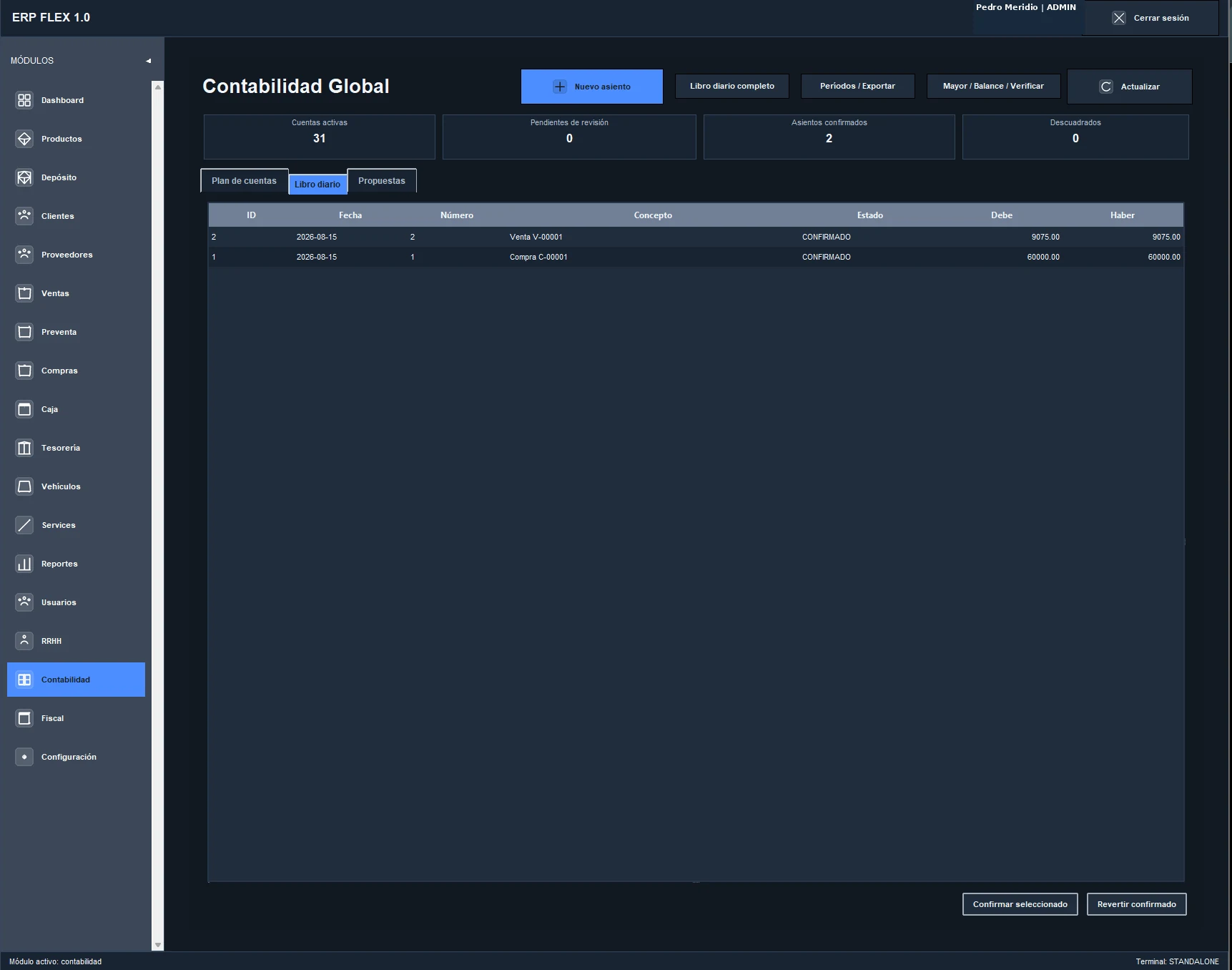
Task: Click sidebar scrollbar down arrow
Action: point(158,945)
